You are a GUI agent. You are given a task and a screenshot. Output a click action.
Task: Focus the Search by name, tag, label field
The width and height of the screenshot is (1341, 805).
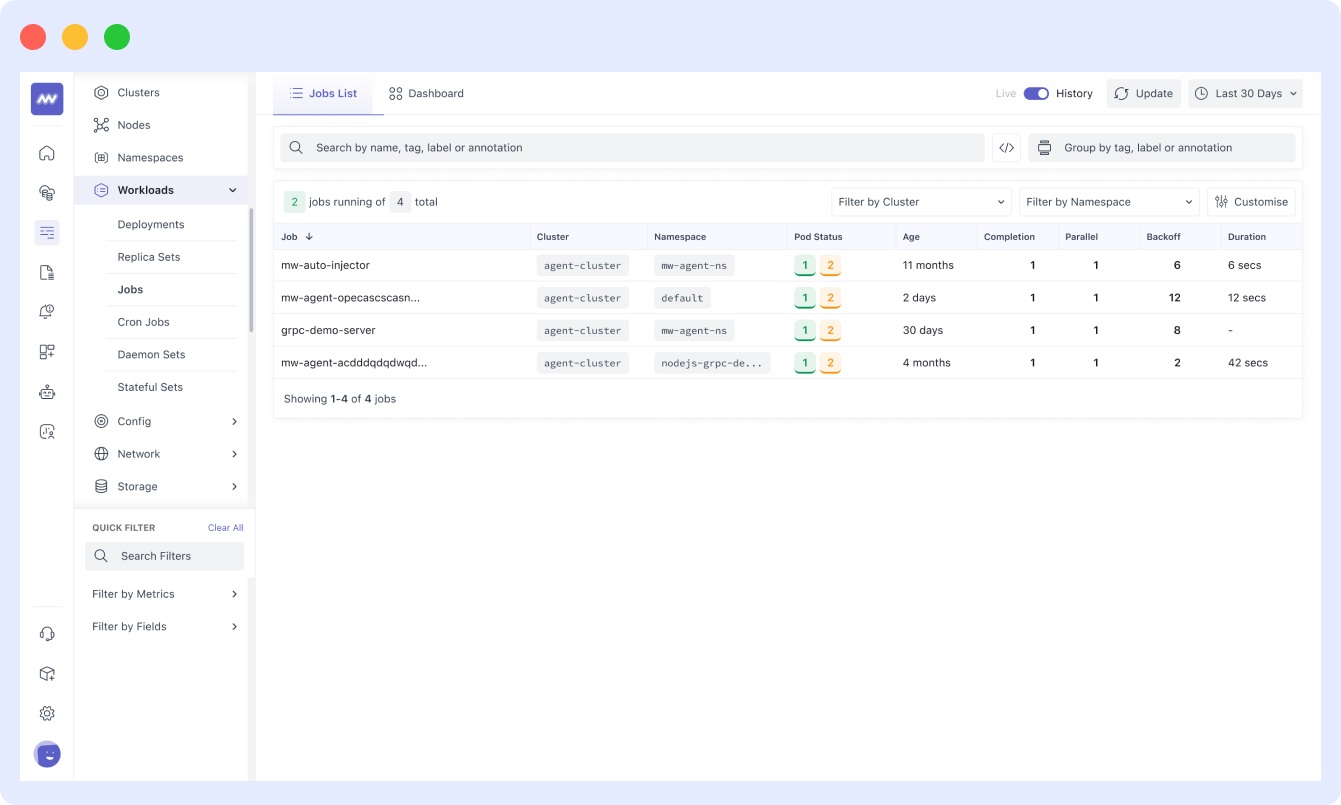[632, 148]
